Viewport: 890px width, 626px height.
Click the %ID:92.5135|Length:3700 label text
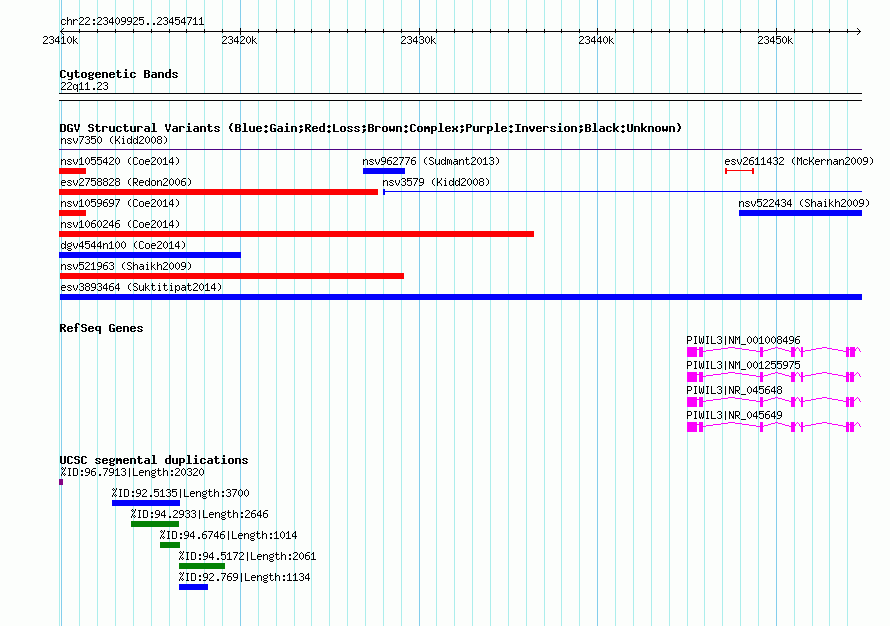(180, 493)
